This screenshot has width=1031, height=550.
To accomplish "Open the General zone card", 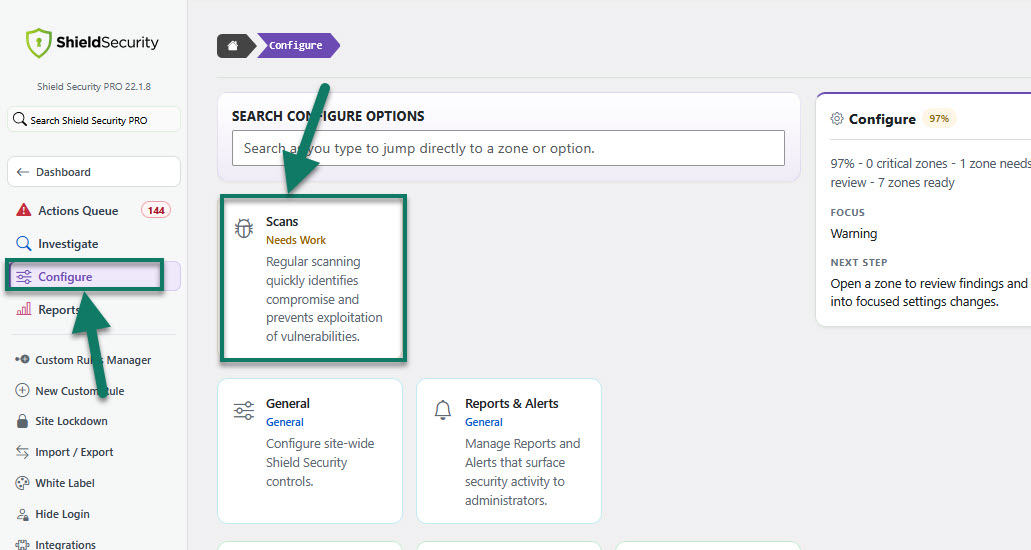I will [310, 451].
